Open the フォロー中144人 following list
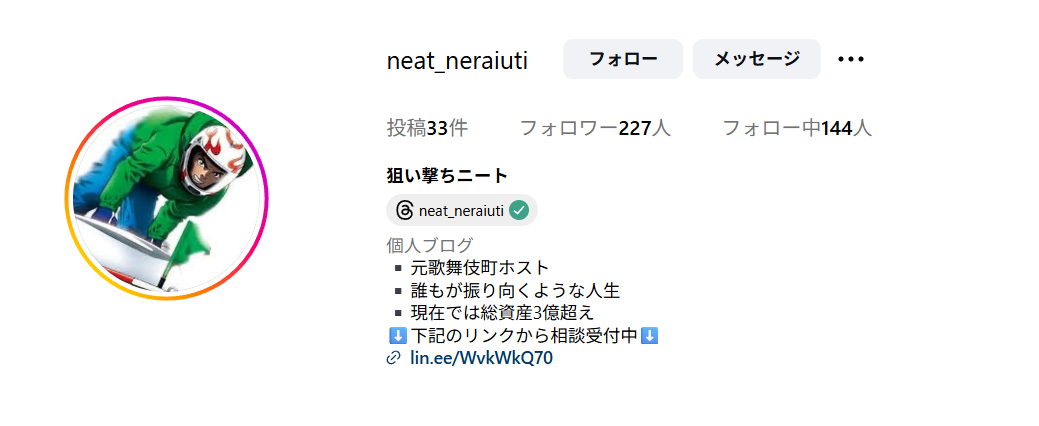This screenshot has height=426, width=1039. [x=797, y=128]
